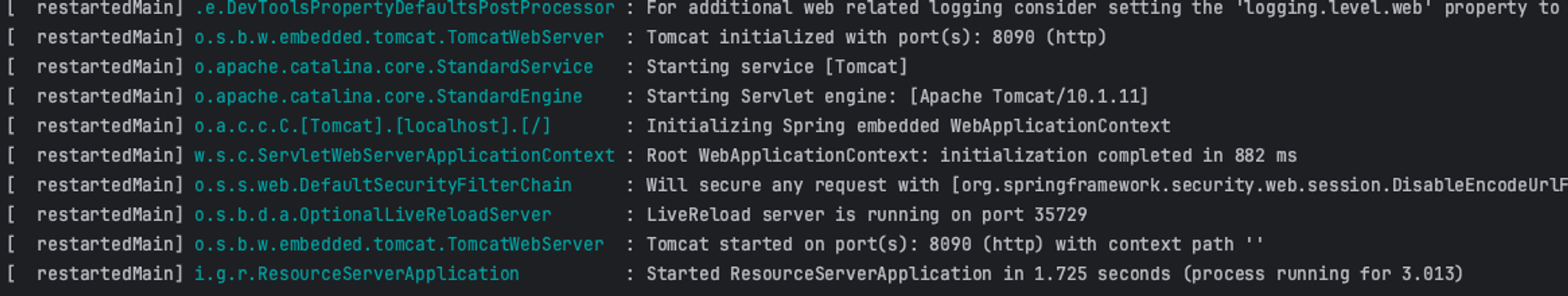Click the i.g.r.ResourceServerApplication logger name
This screenshot has height=296, width=1568.
click(357, 274)
